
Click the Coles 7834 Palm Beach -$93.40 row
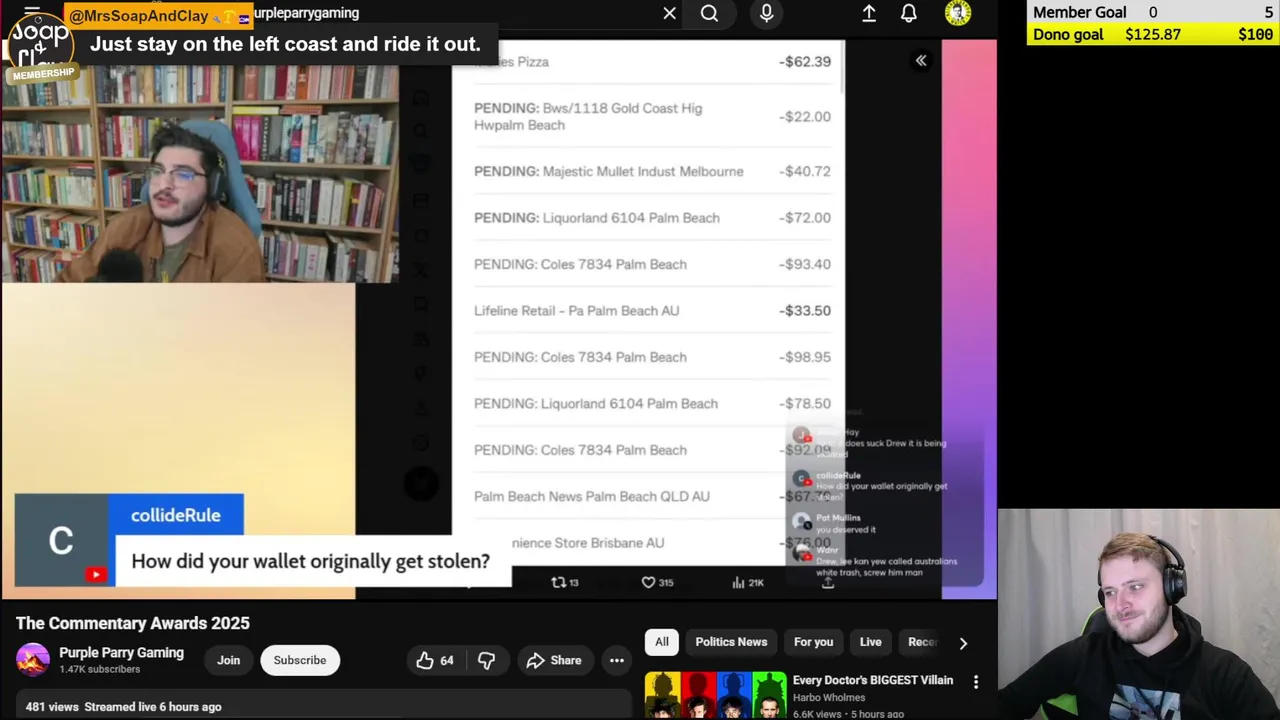tap(652, 264)
